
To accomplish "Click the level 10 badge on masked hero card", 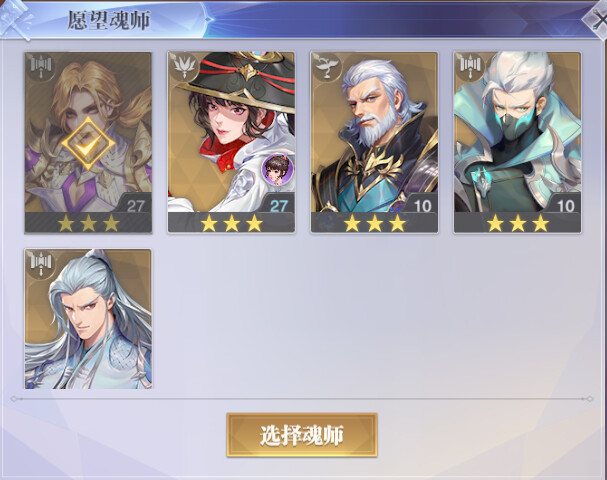I will [565, 205].
